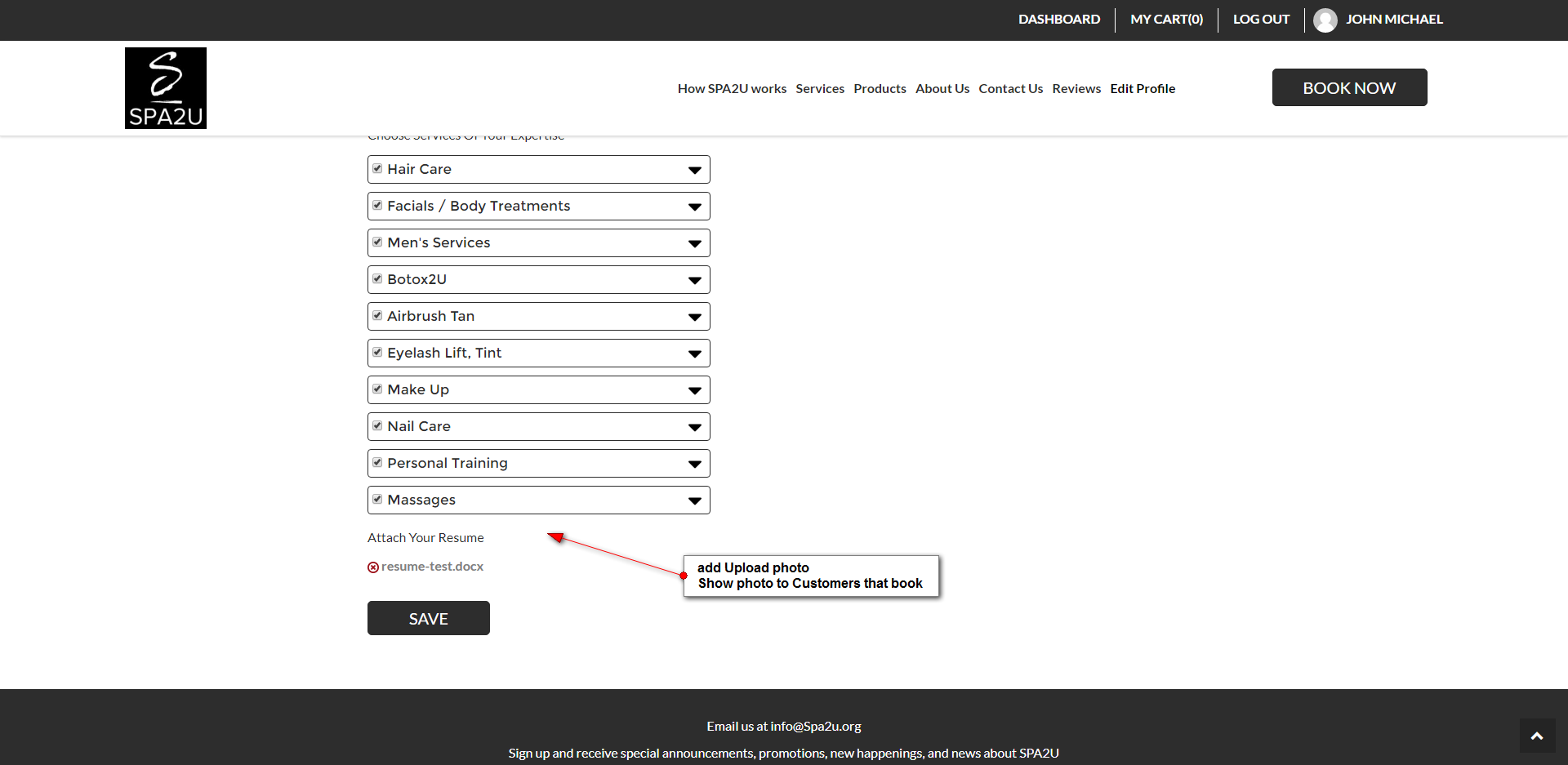Screen dimensions: 1568x765
Task: Uncheck Facials / Body Treatments checkbox
Action: click(x=377, y=205)
